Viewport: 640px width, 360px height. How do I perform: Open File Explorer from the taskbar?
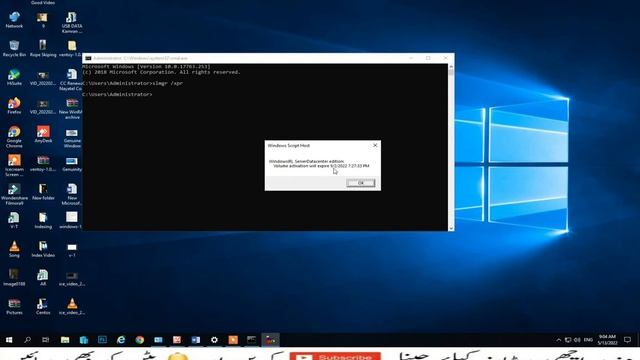(x=65, y=340)
